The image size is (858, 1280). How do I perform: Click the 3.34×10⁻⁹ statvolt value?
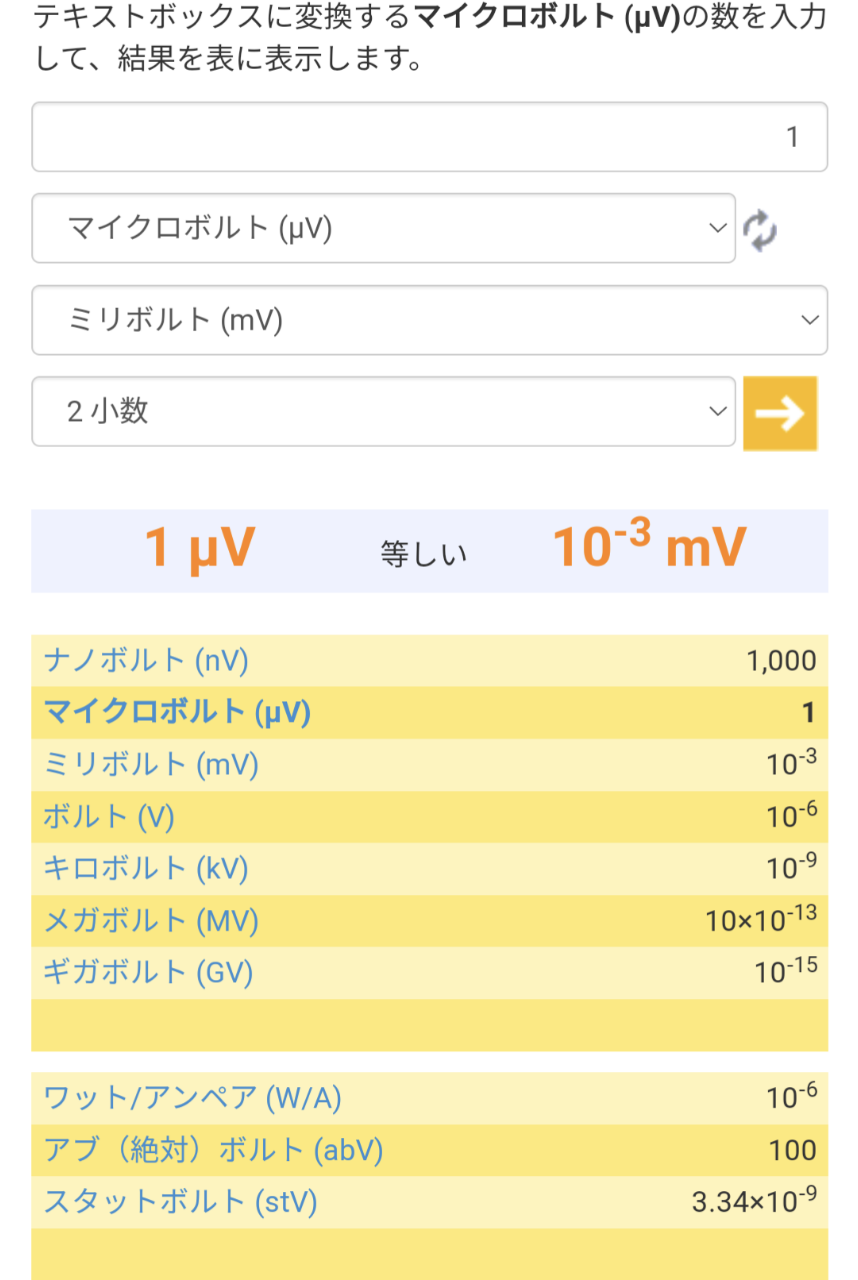coord(754,1201)
